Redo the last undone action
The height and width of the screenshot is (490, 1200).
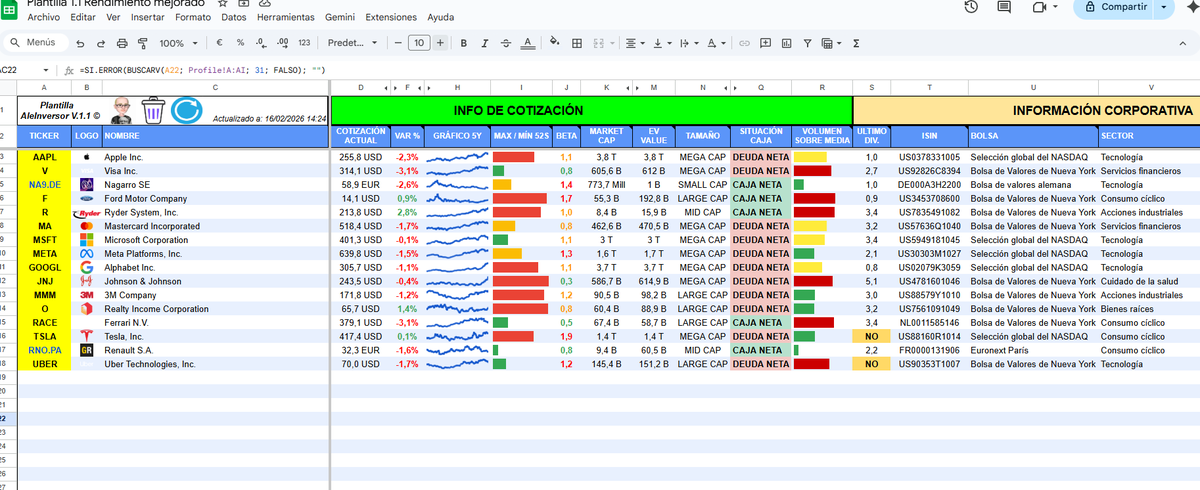[x=101, y=43]
